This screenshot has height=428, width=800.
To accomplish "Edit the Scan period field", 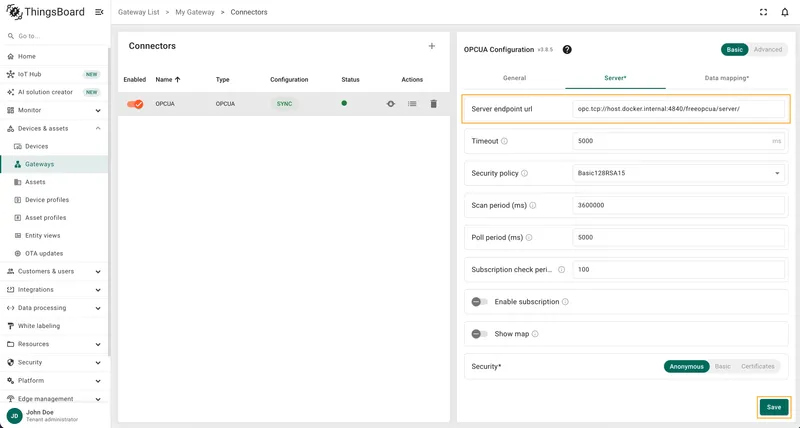I will click(x=679, y=206).
